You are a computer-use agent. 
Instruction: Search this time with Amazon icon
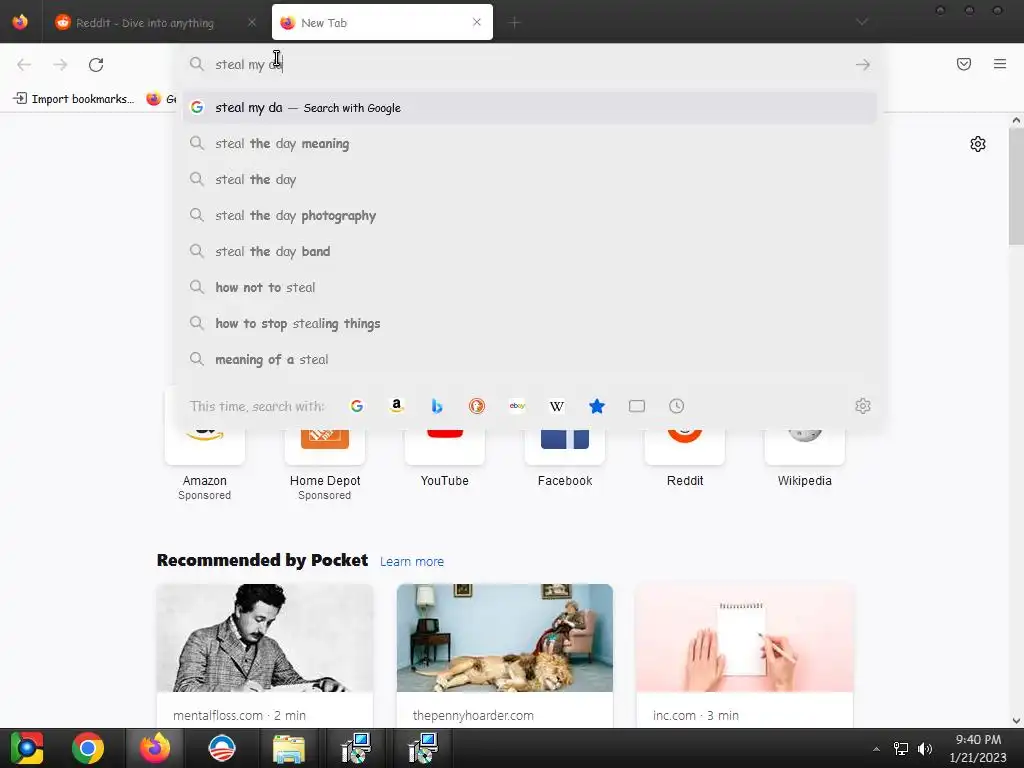[396, 406]
